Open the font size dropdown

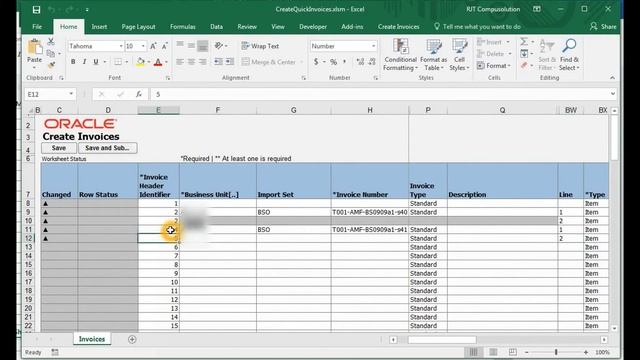tap(143, 46)
